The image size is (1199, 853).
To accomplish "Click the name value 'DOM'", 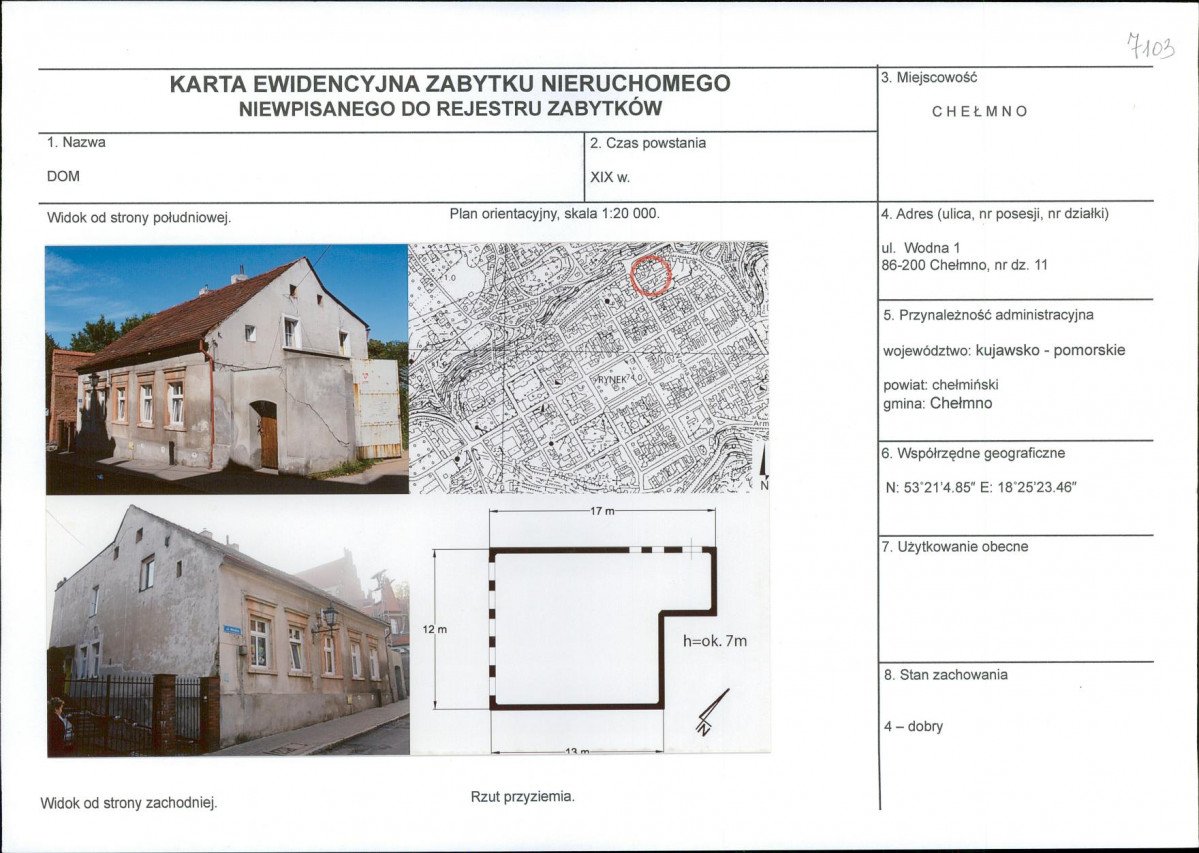I will click(63, 176).
